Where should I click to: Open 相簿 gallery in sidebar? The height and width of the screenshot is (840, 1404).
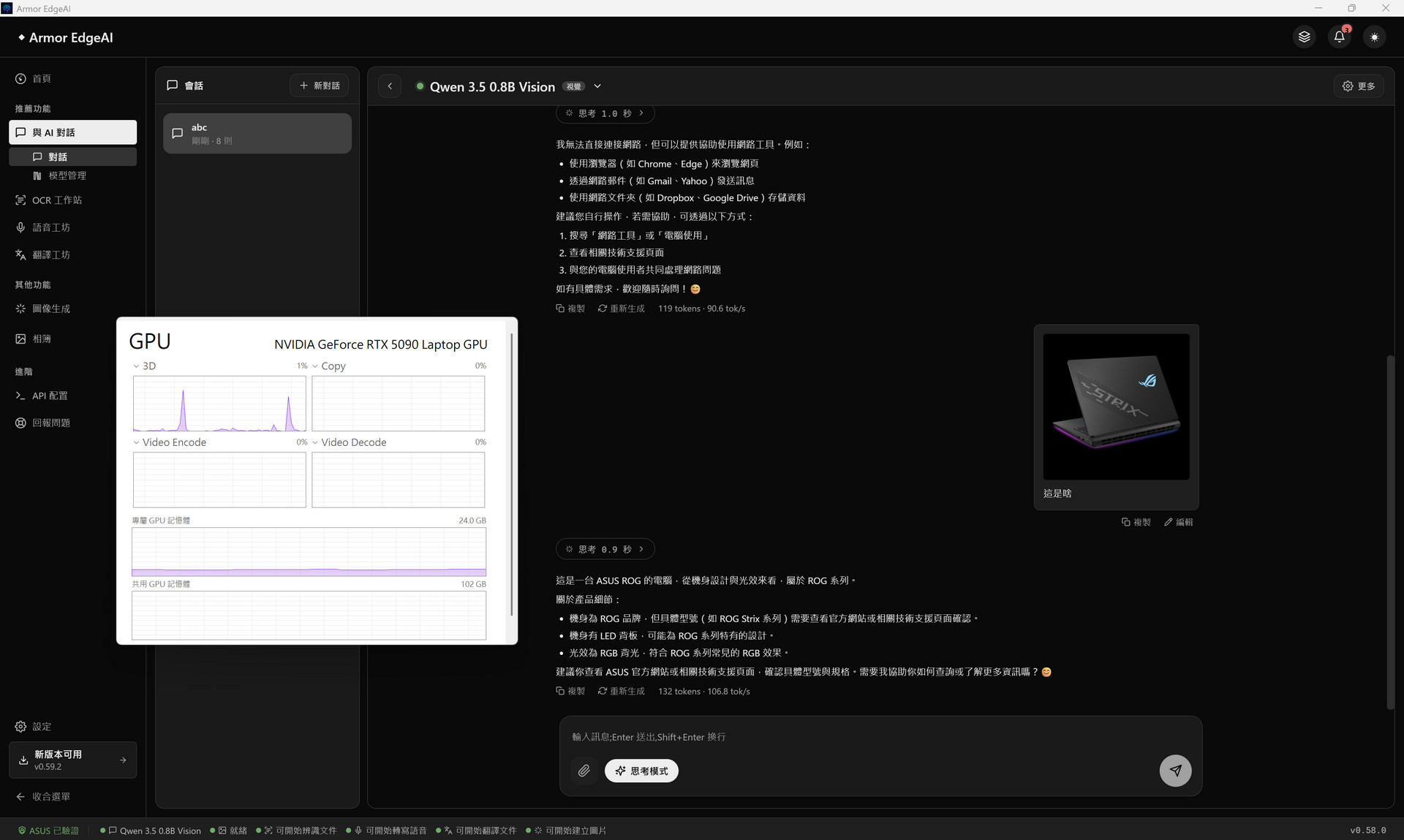[x=73, y=339]
